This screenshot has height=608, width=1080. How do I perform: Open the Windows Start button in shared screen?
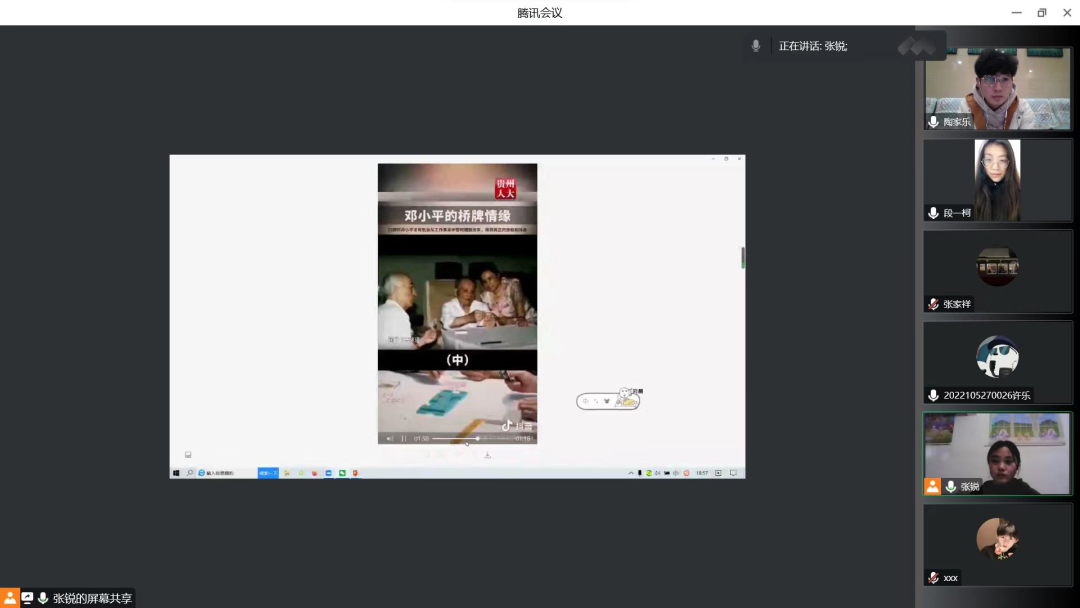tap(176, 473)
